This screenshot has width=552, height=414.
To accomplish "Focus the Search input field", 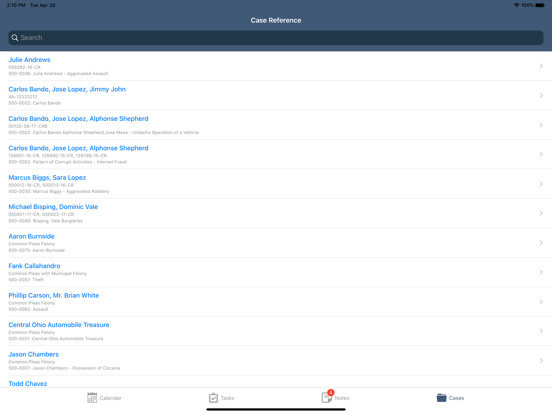I will pyautogui.click(x=276, y=38).
